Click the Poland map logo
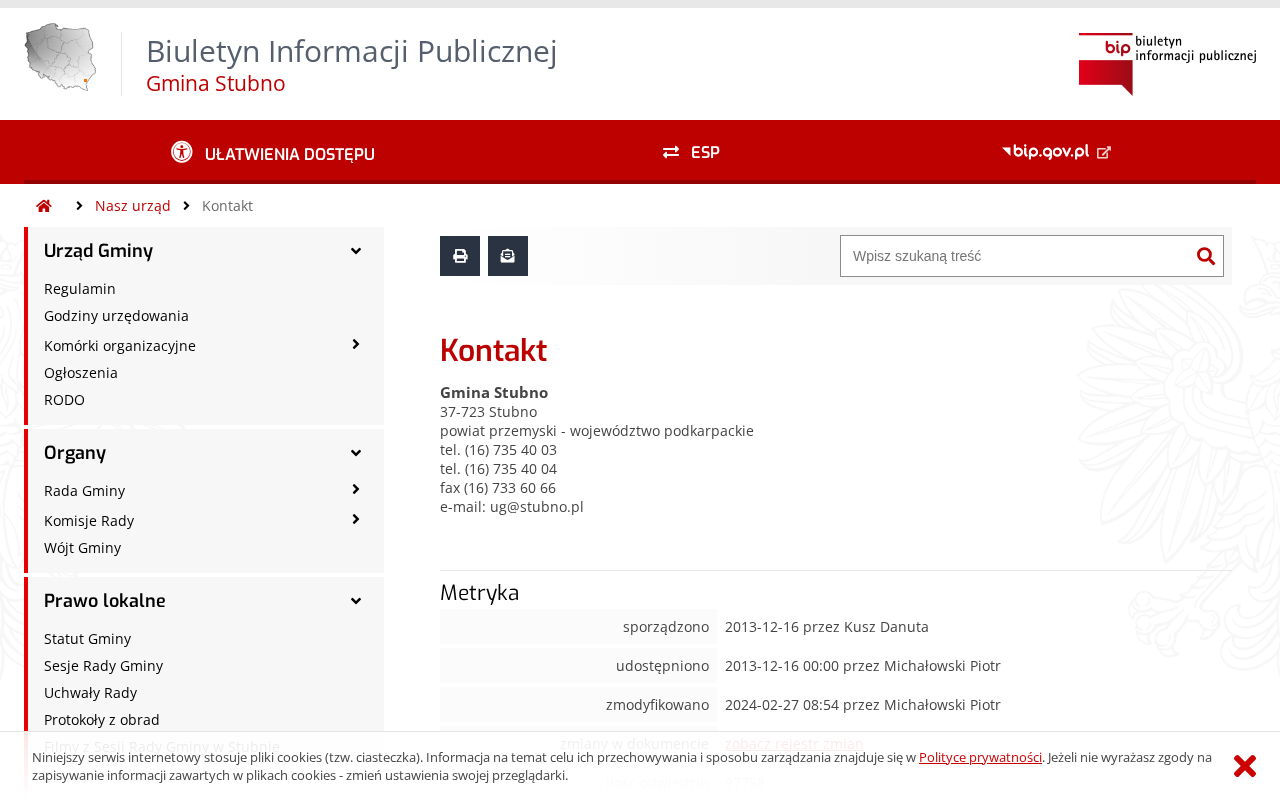The image size is (1280, 800). [x=60, y=58]
